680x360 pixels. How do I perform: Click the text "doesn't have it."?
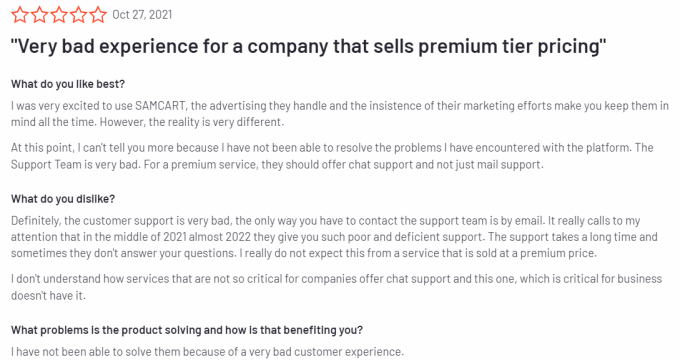[48, 296]
